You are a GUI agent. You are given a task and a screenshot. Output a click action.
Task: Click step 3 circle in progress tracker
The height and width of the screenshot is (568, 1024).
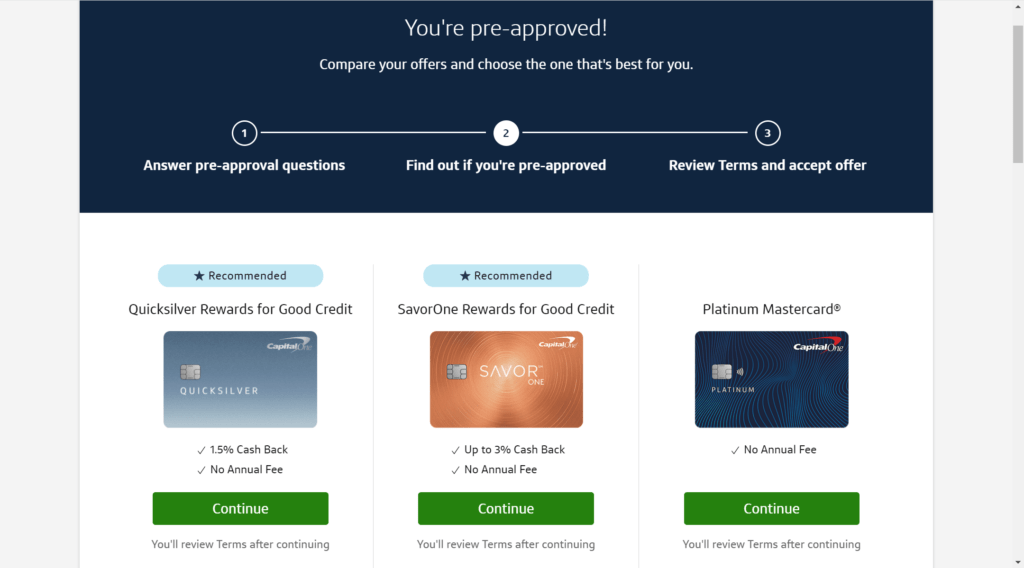(x=767, y=133)
